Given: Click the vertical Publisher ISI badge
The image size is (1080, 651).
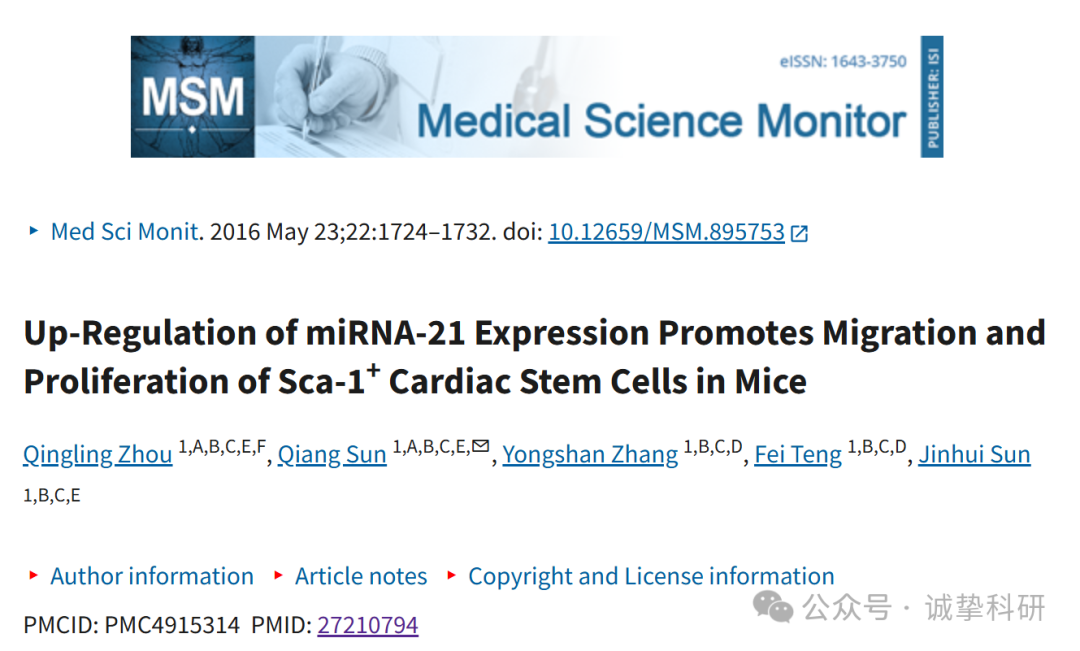Looking at the screenshot, I should click(x=932, y=96).
